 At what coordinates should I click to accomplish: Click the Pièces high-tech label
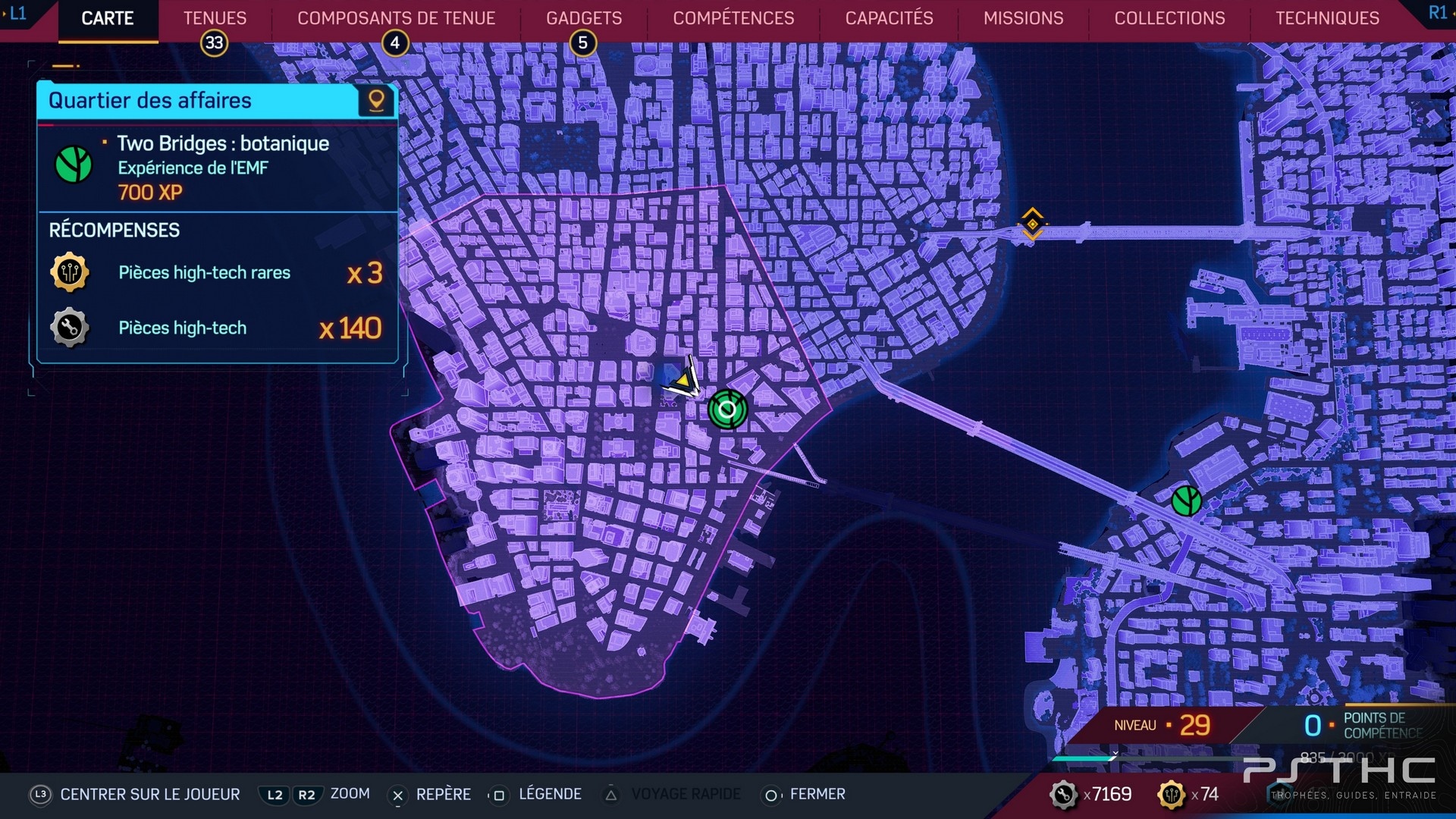pyautogui.click(x=182, y=328)
